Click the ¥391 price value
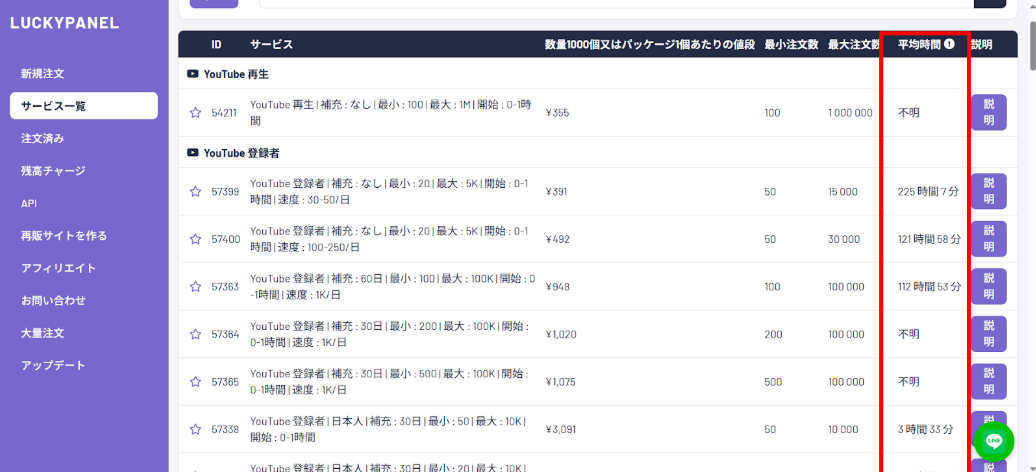The height and width of the screenshot is (472, 1036). (x=556, y=192)
